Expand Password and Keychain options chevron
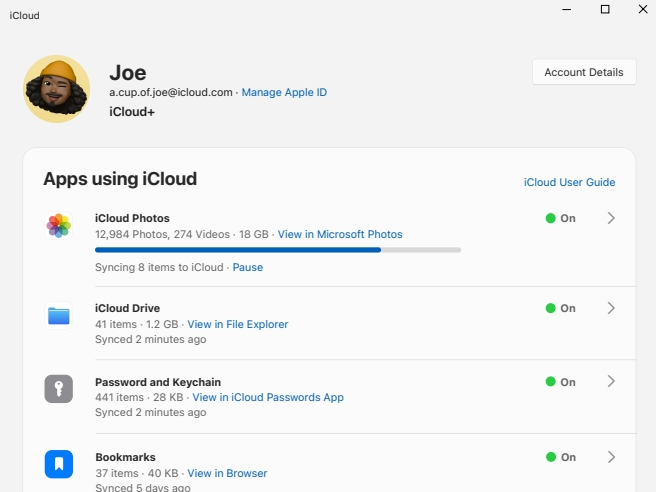 pos(611,381)
